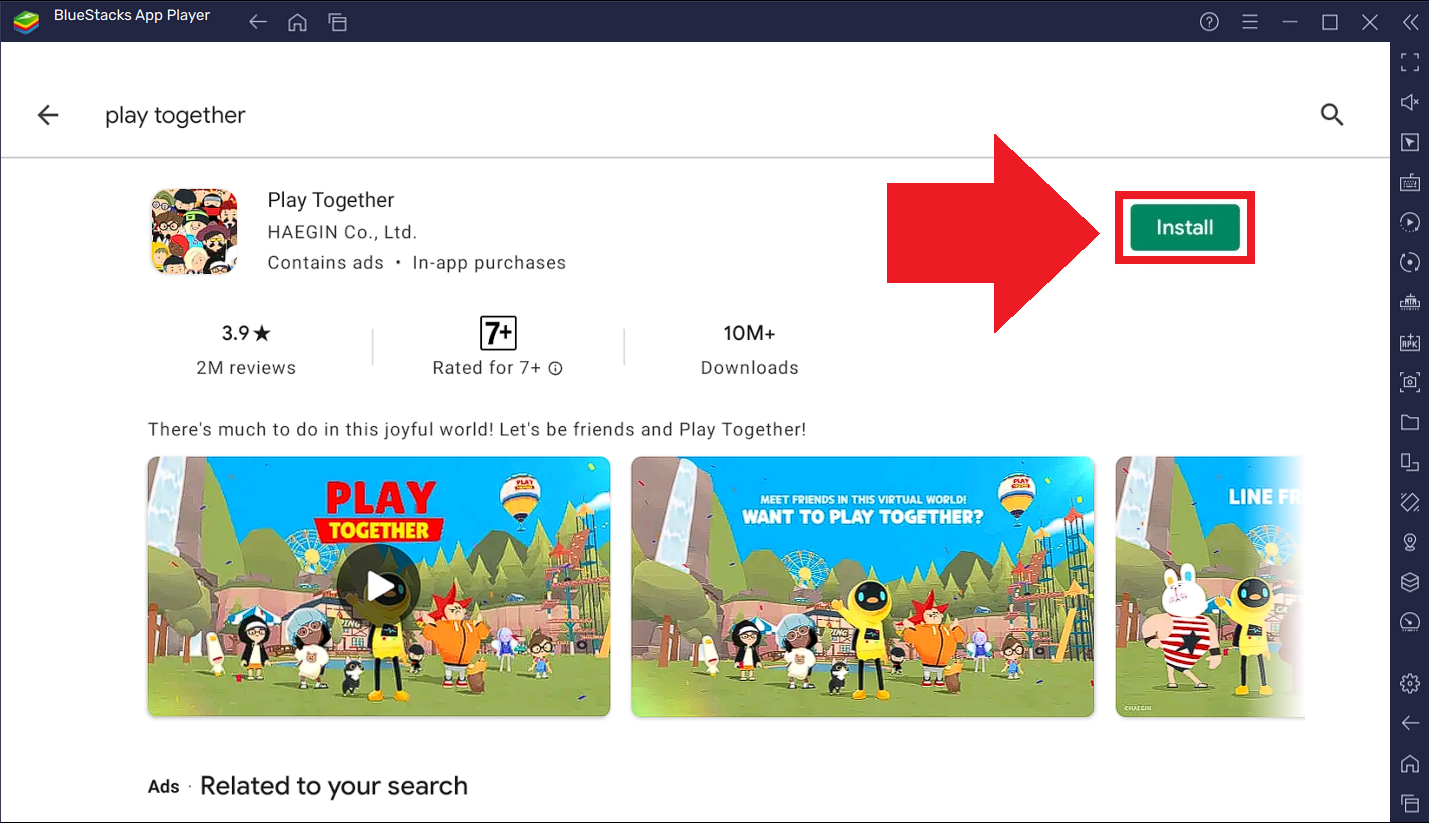Click the sidebar back arrow
The width and height of the screenshot is (1429, 823).
coord(1410,723)
